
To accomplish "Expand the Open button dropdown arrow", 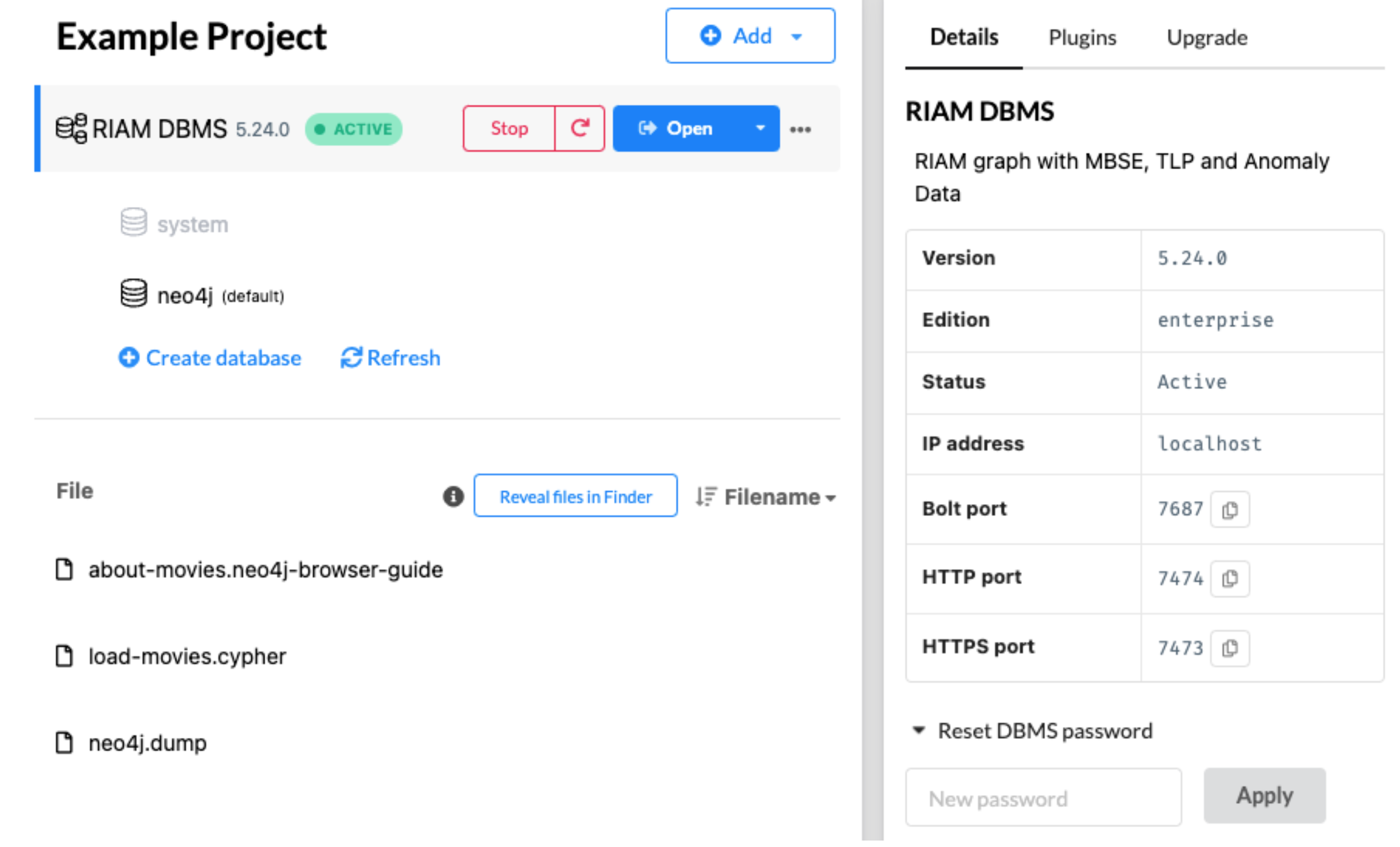I will tap(760, 128).
